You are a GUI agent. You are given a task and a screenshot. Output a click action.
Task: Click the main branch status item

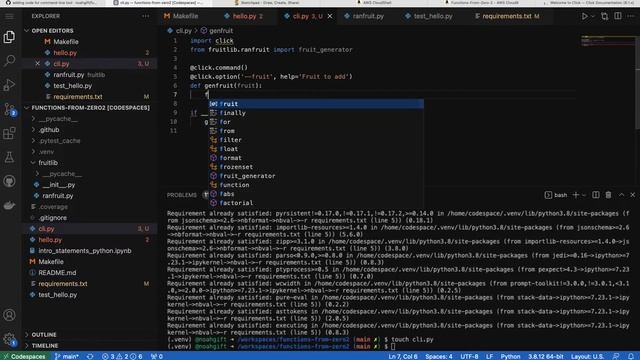[x=66, y=356]
